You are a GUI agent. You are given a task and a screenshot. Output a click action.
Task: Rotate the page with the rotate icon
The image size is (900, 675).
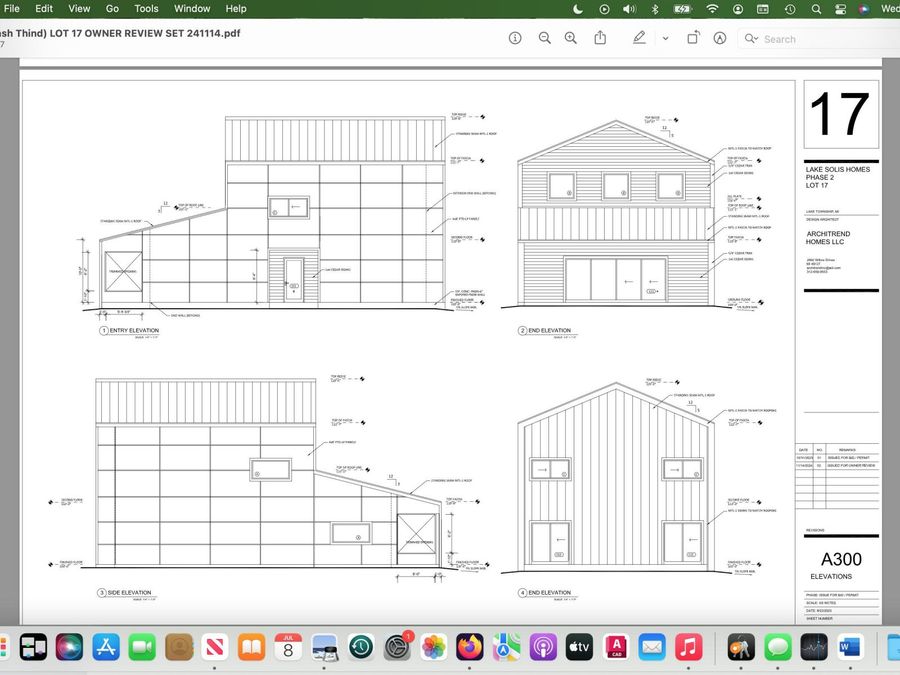[693, 38]
